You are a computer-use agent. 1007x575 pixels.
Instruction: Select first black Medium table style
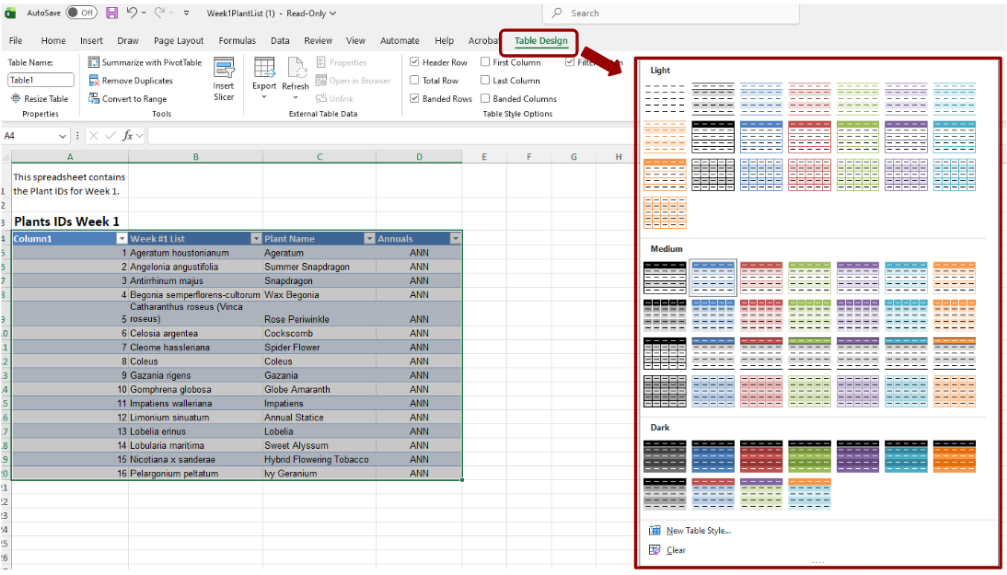[x=665, y=278]
